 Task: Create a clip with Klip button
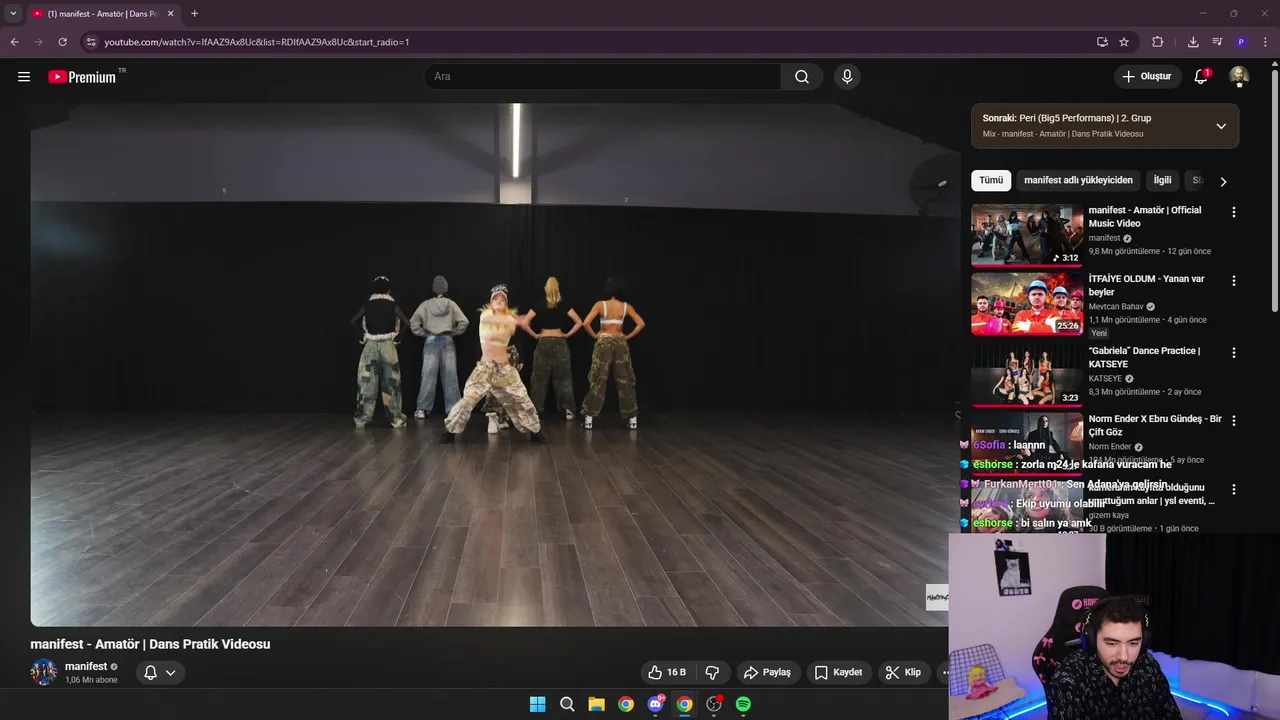903,672
